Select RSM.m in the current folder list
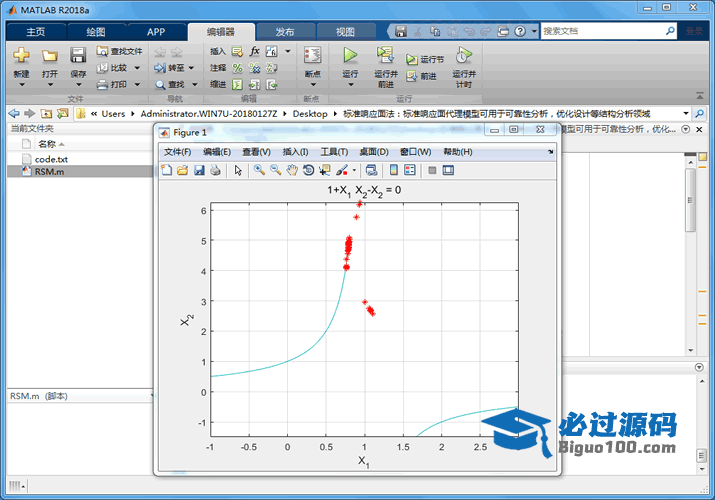The image size is (715, 500). pyautogui.click(x=49, y=172)
